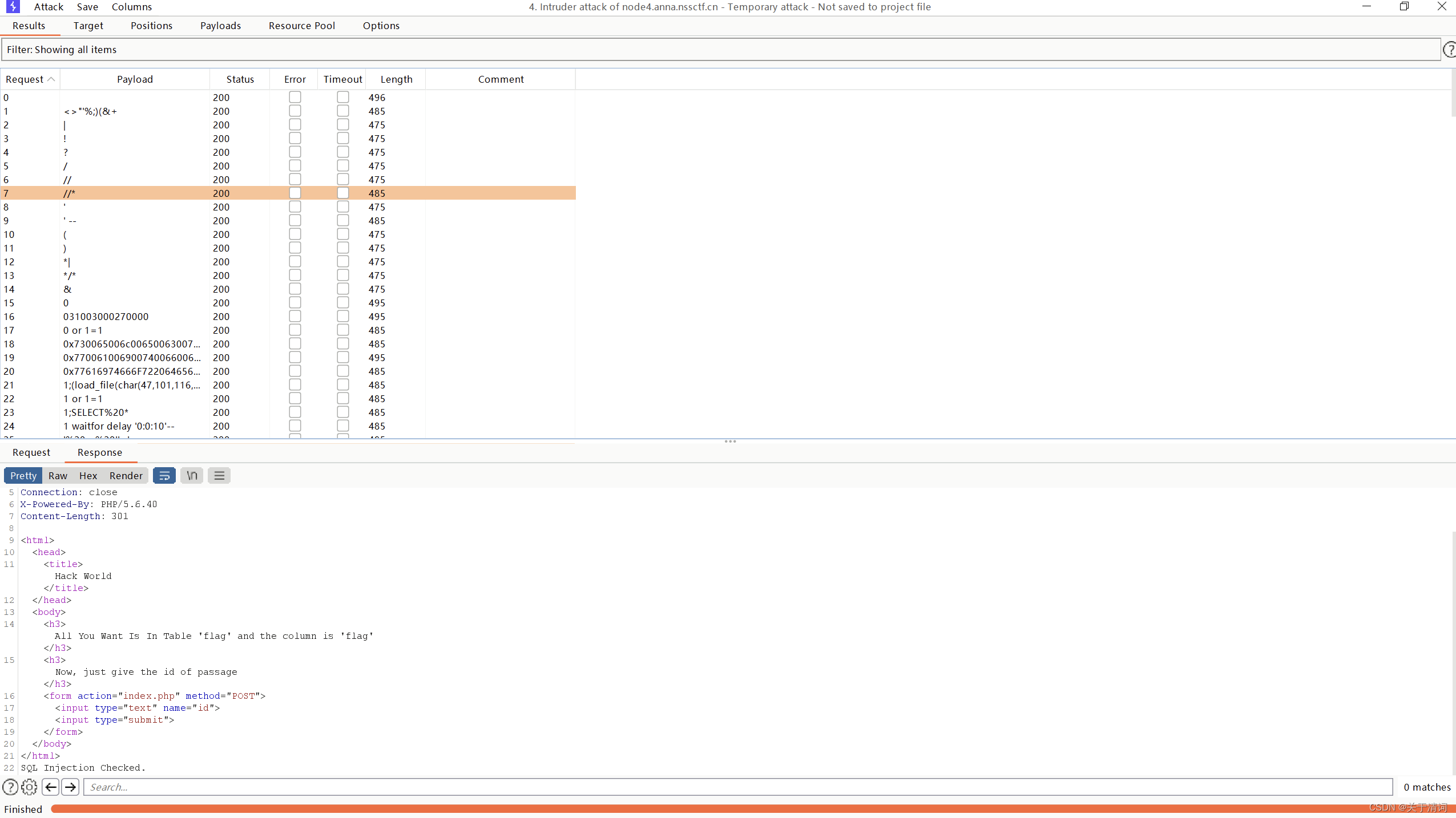The width and height of the screenshot is (1456, 818).
Task: Toggle word wrap icon in response viewer
Action: coord(164,475)
